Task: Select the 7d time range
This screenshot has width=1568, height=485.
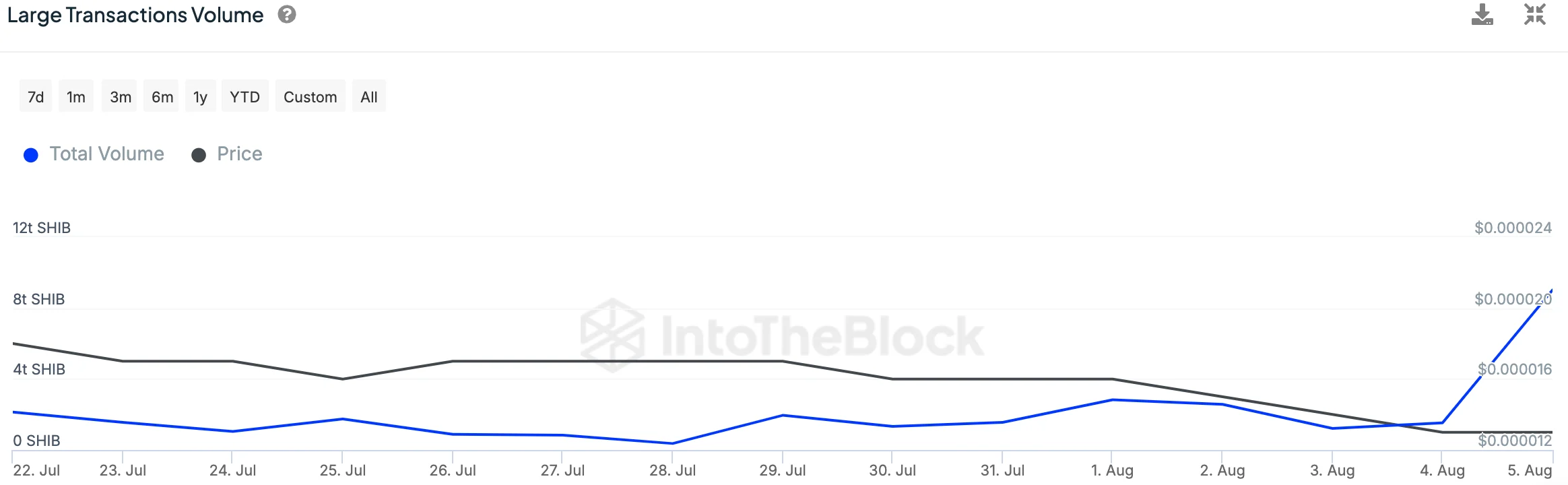Action: pyautogui.click(x=36, y=97)
